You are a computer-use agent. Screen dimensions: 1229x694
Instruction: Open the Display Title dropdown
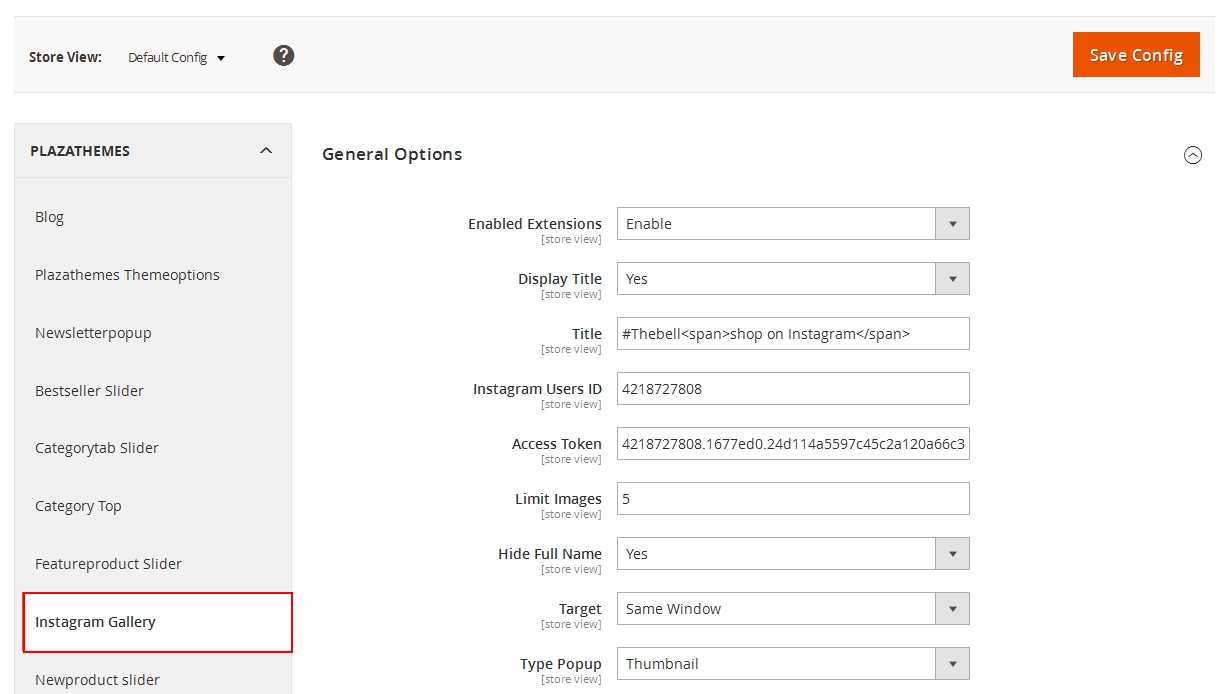point(792,279)
